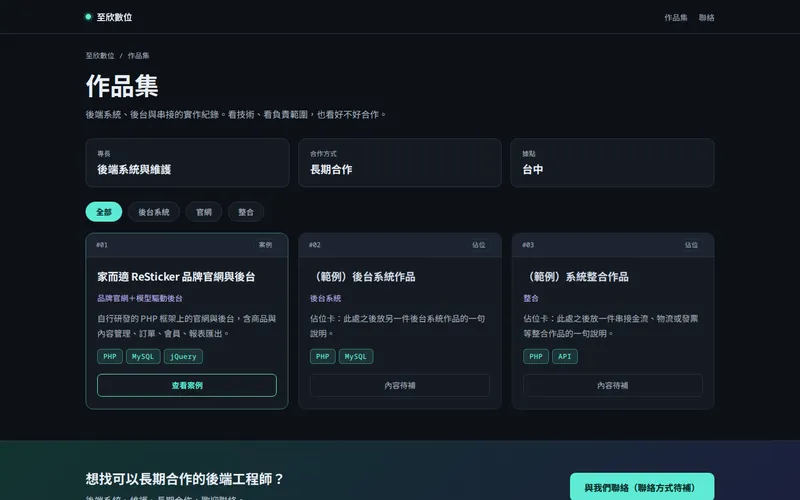The image size is (800, 500).
Task: Click the purple 後台系統 label in card #02
Action: 326,298
